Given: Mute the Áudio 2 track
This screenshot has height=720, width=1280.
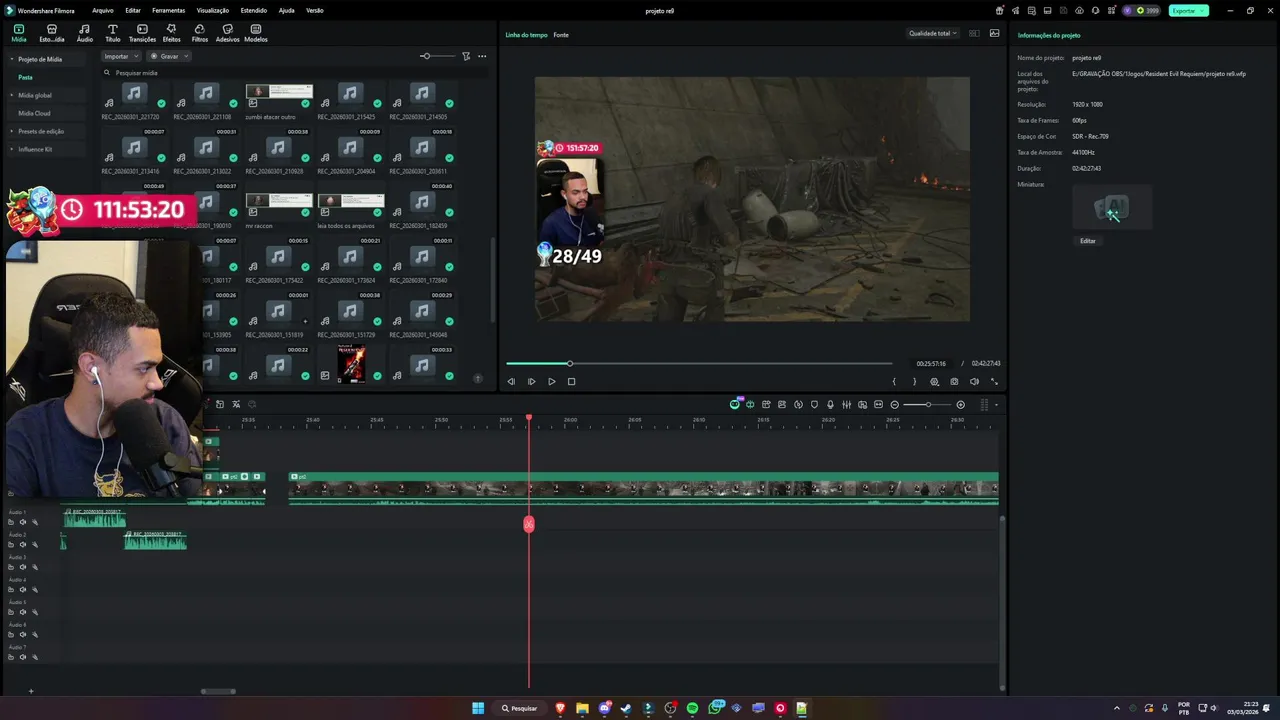Looking at the screenshot, I should (22, 545).
